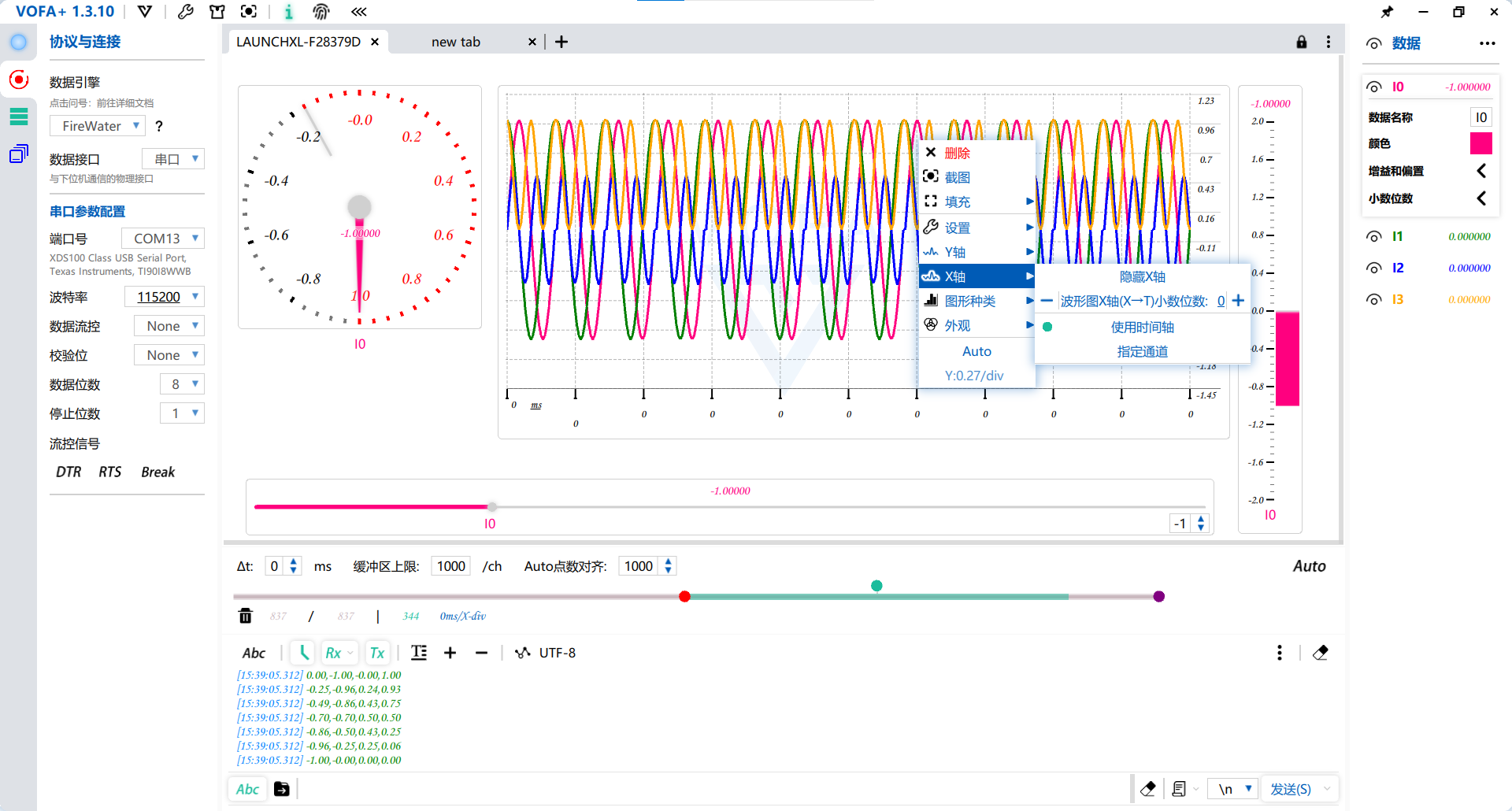The width and height of the screenshot is (1512, 811).
Task: Click the fingerprint icon in title bar
Action: (321, 12)
